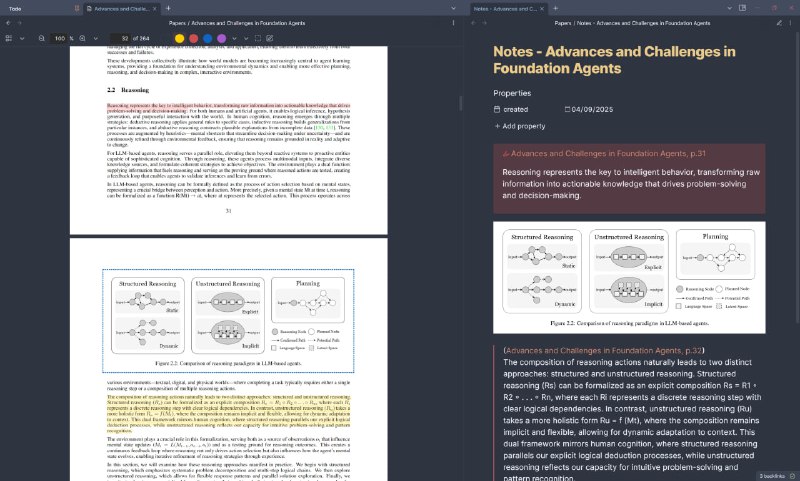The height and width of the screenshot is (481, 800).
Task: Open the p.31 backlink in the red callout
Action: point(608,153)
